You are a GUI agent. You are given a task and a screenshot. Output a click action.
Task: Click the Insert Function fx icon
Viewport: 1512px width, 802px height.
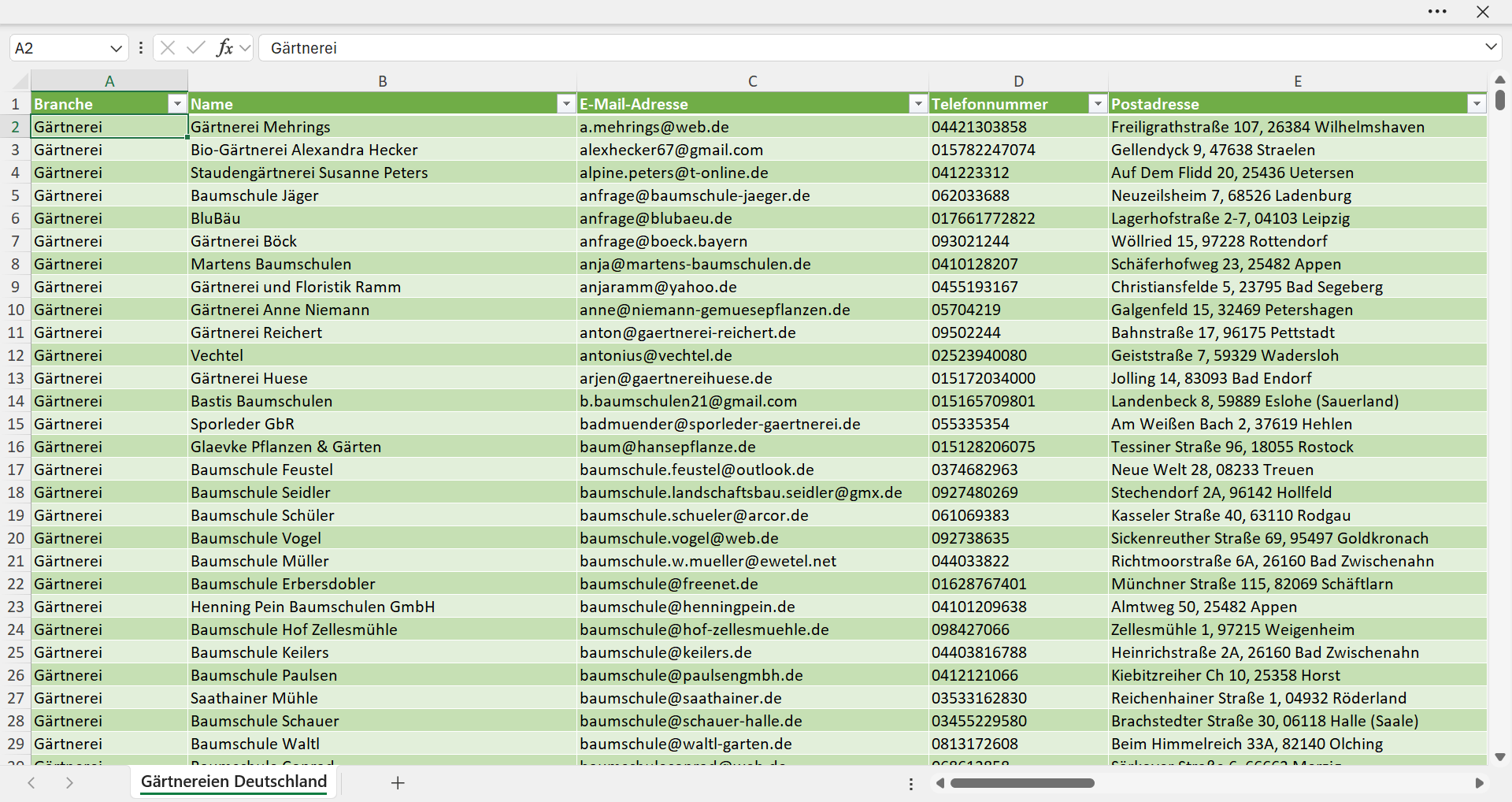224,48
